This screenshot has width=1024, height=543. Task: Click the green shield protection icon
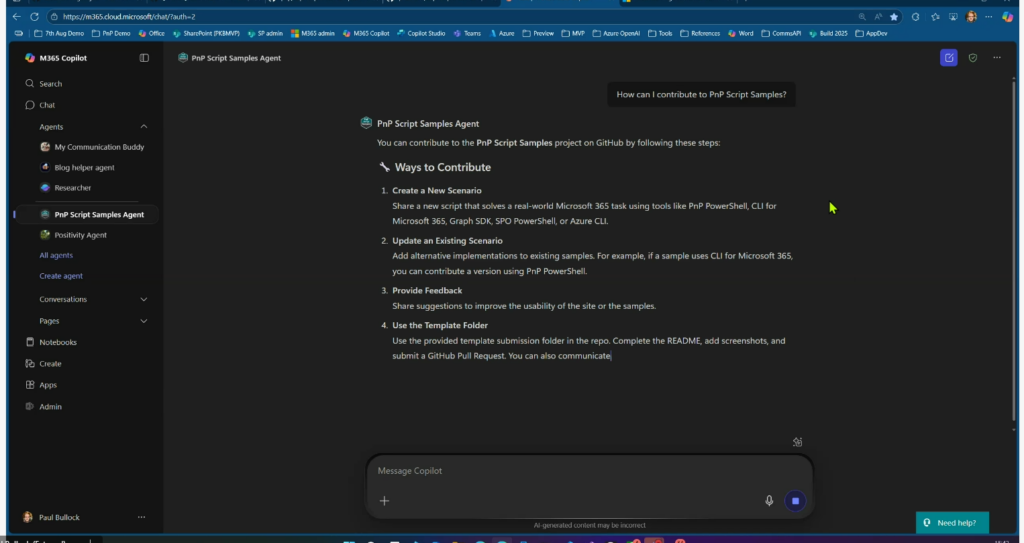point(973,58)
